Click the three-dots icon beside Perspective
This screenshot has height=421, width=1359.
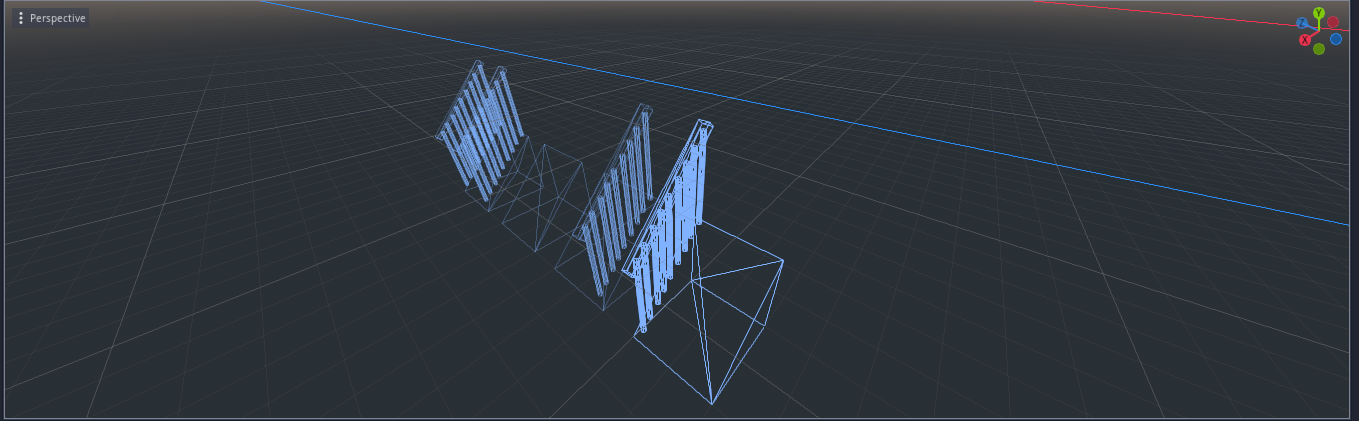tap(21, 18)
